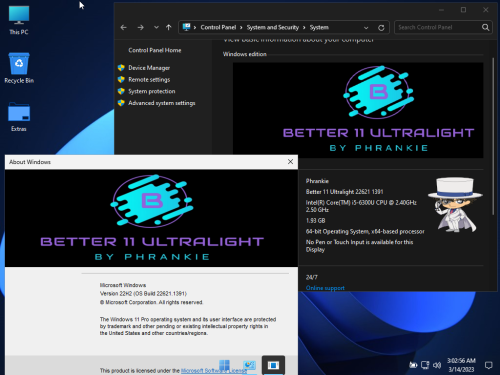Open Control Panel Home link

[155, 50]
